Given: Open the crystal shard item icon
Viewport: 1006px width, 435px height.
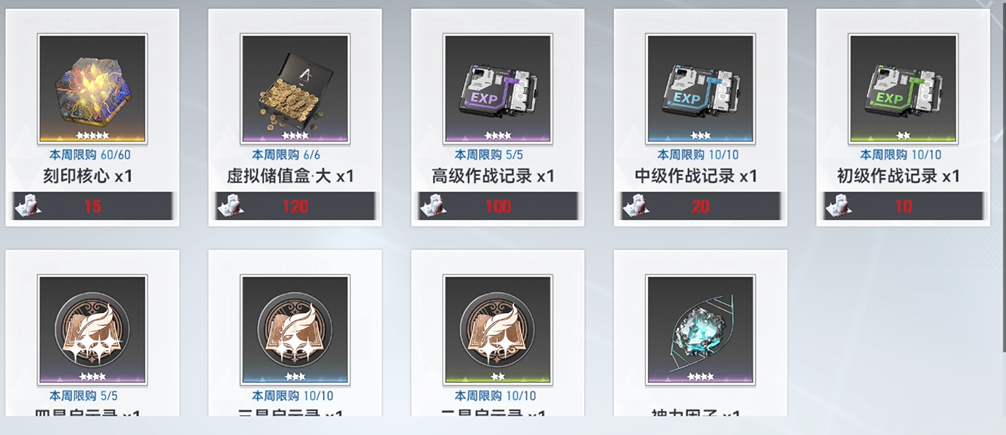Looking at the screenshot, I should 701,330.
